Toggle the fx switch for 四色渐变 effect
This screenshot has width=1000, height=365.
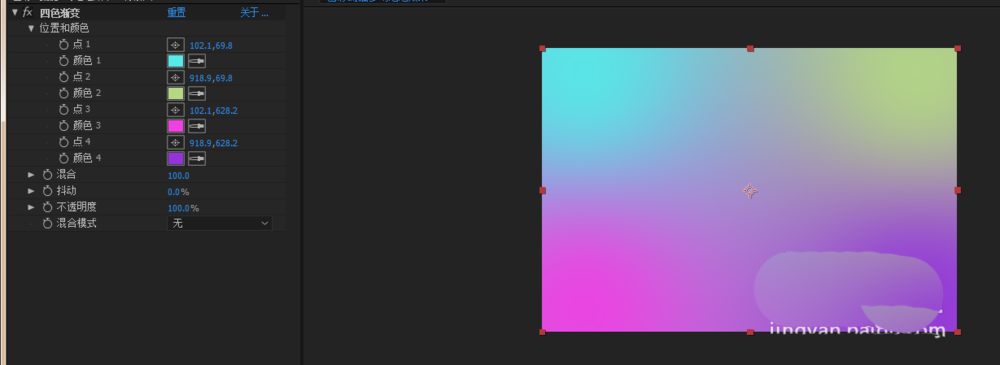pos(27,12)
